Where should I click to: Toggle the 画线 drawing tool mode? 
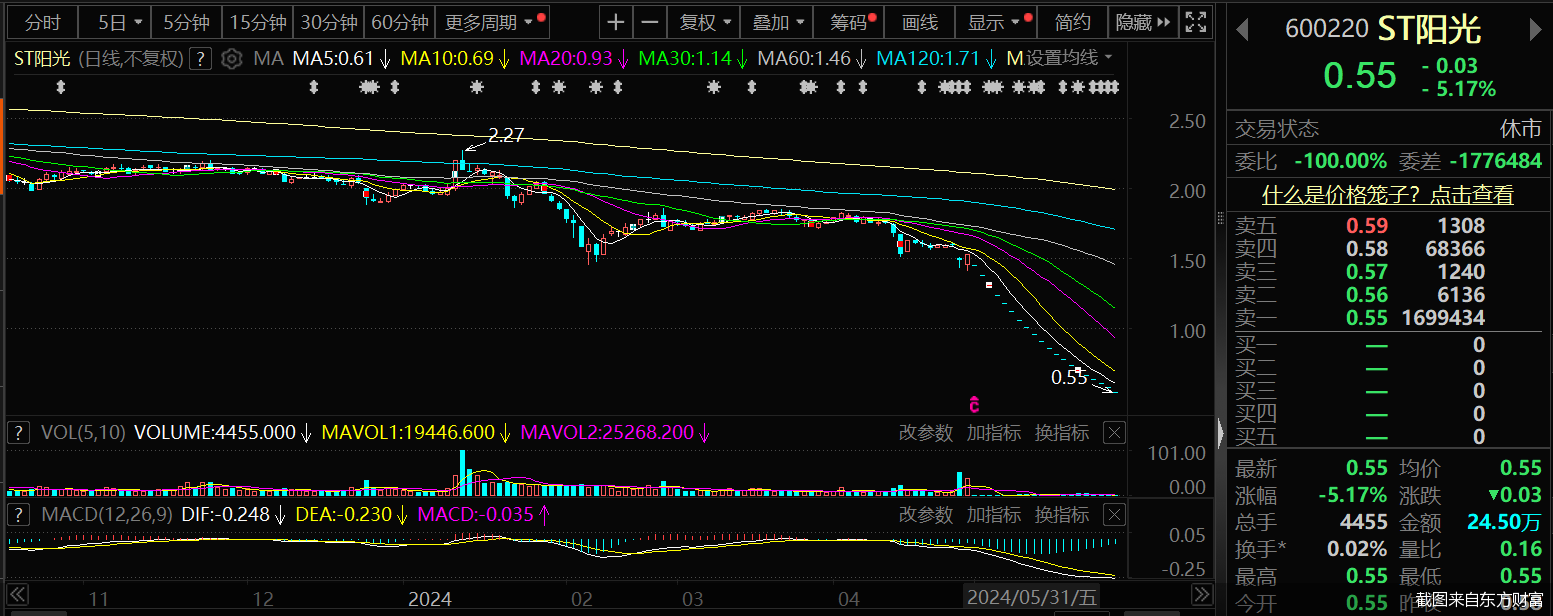[x=919, y=22]
